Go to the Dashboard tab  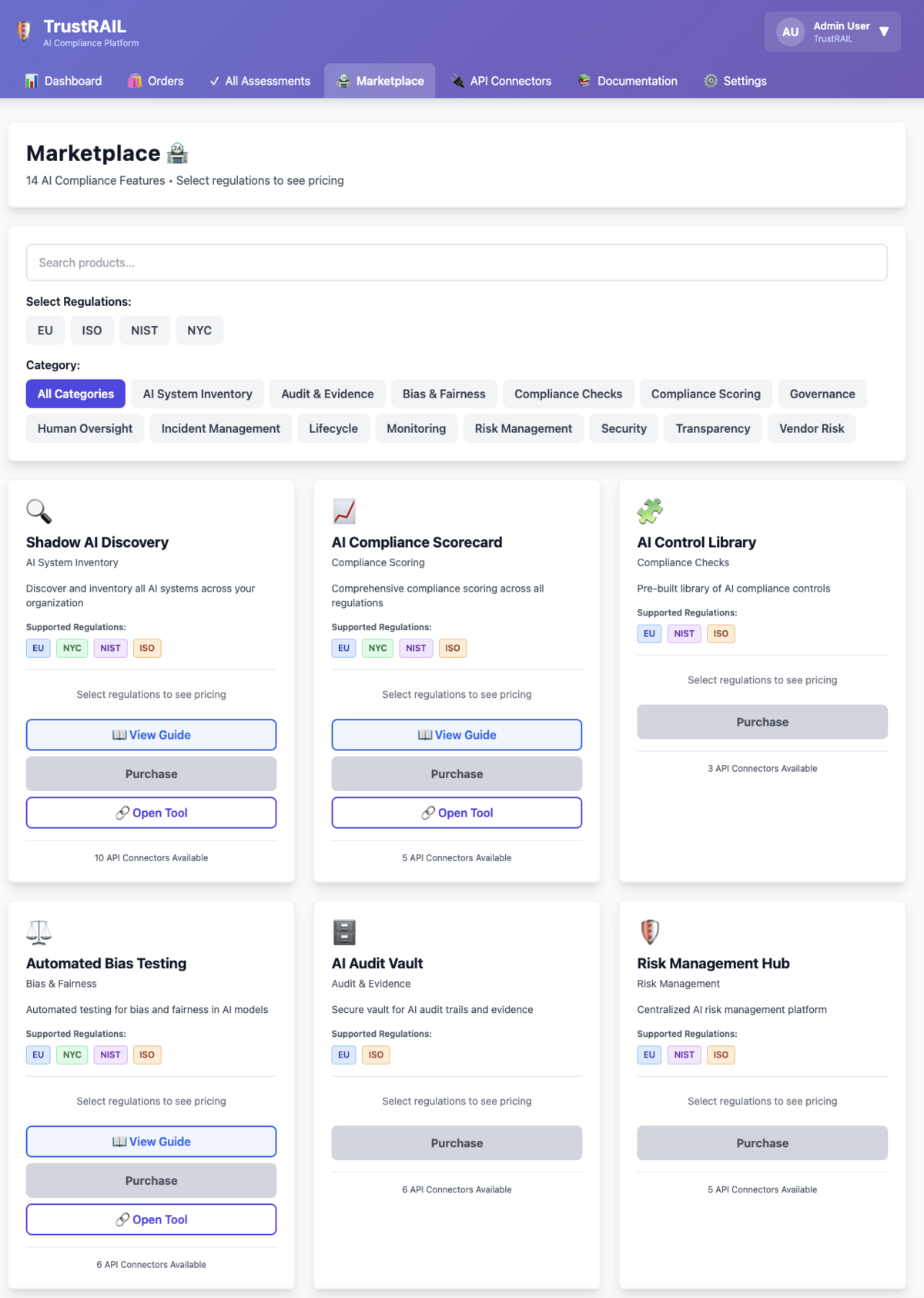(x=64, y=81)
